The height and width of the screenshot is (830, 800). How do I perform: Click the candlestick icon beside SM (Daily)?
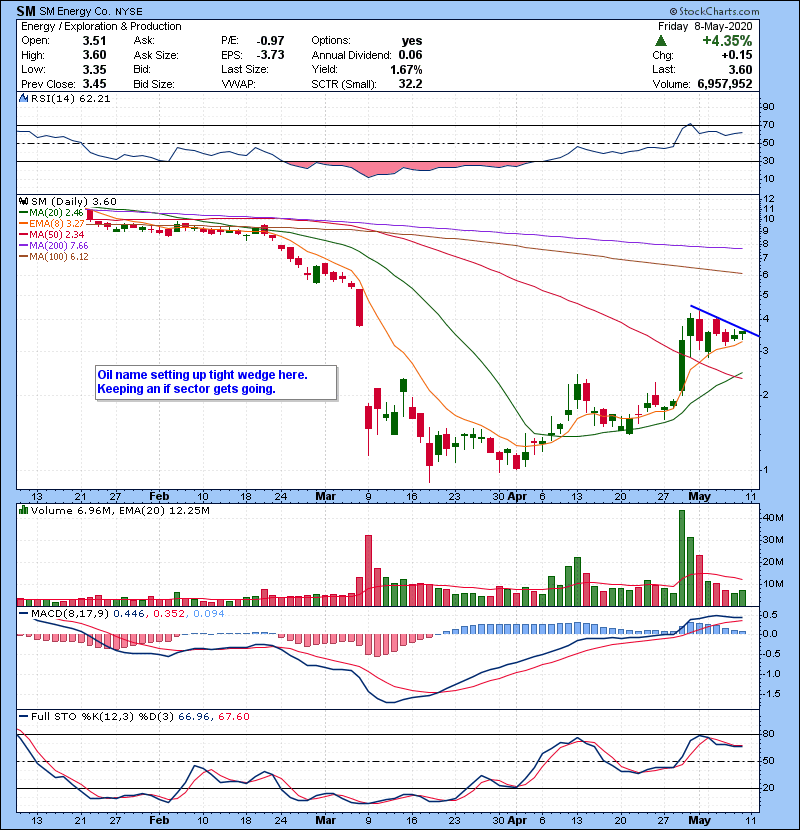coord(23,201)
